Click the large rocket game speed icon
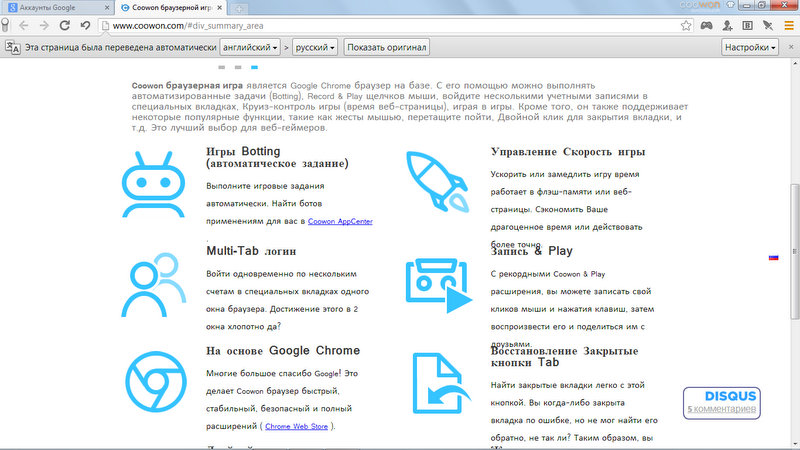This screenshot has height=450, width=800. pyautogui.click(x=437, y=182)
